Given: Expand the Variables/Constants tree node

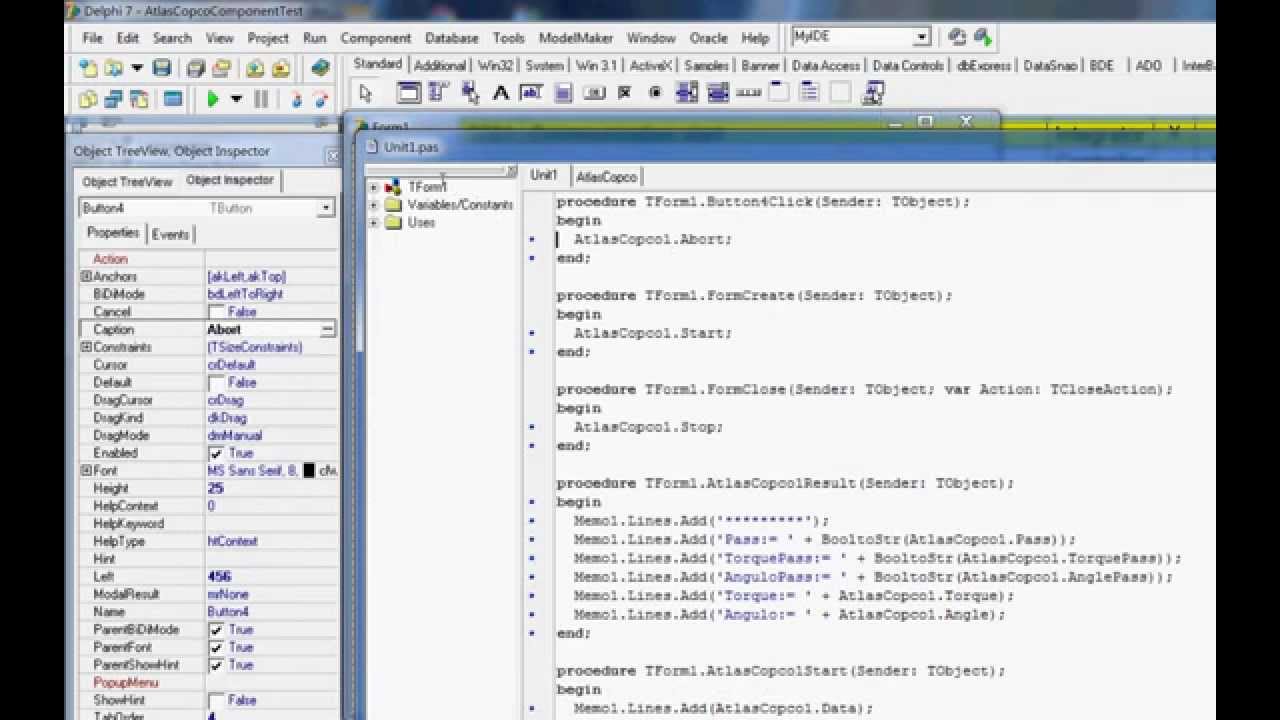Looking at the screenshot, I should click(x=373, y=205).
